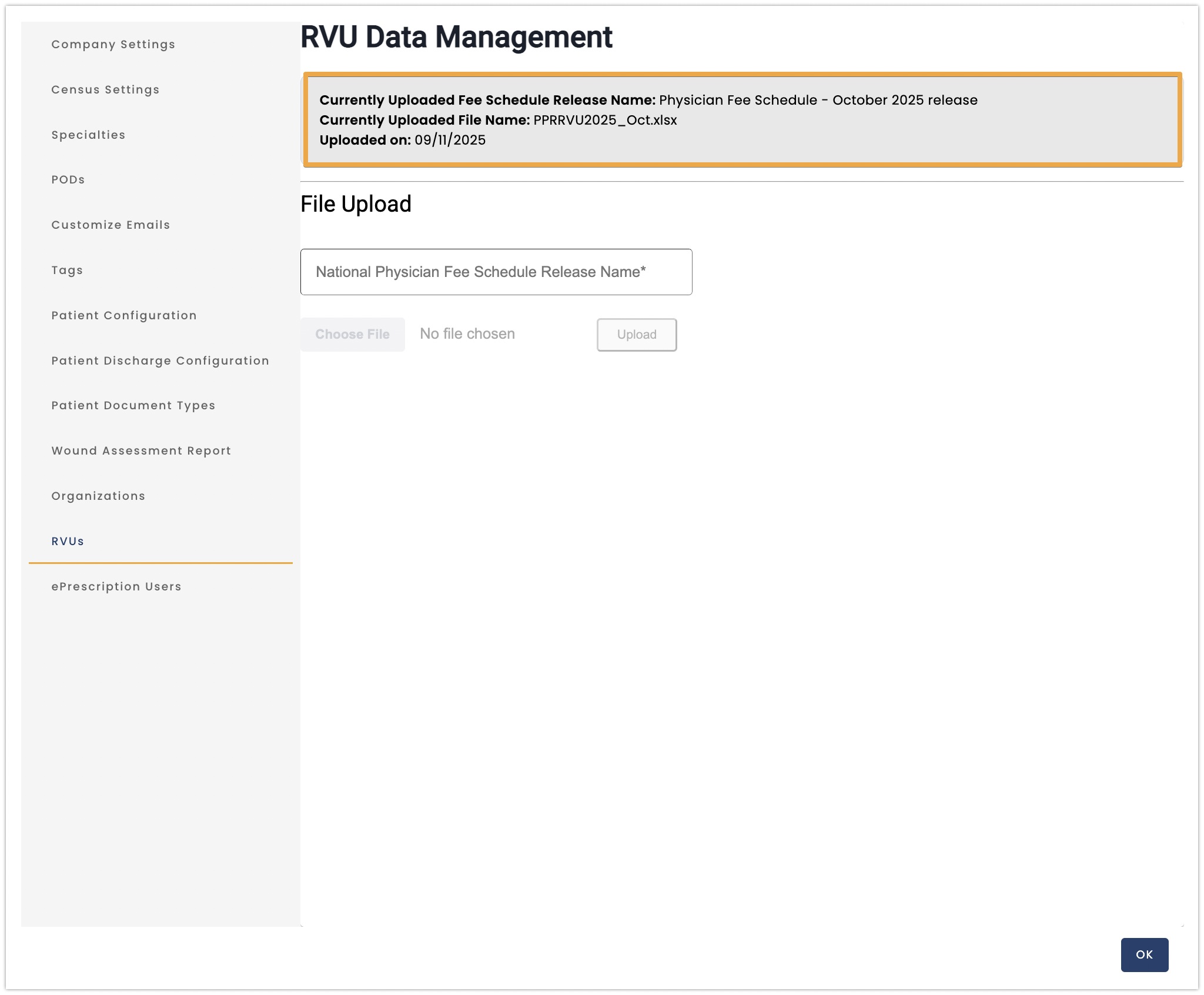Go to ePrescription Users
The width and height of the screenshot is (1204, 995).
click(116, 586)
